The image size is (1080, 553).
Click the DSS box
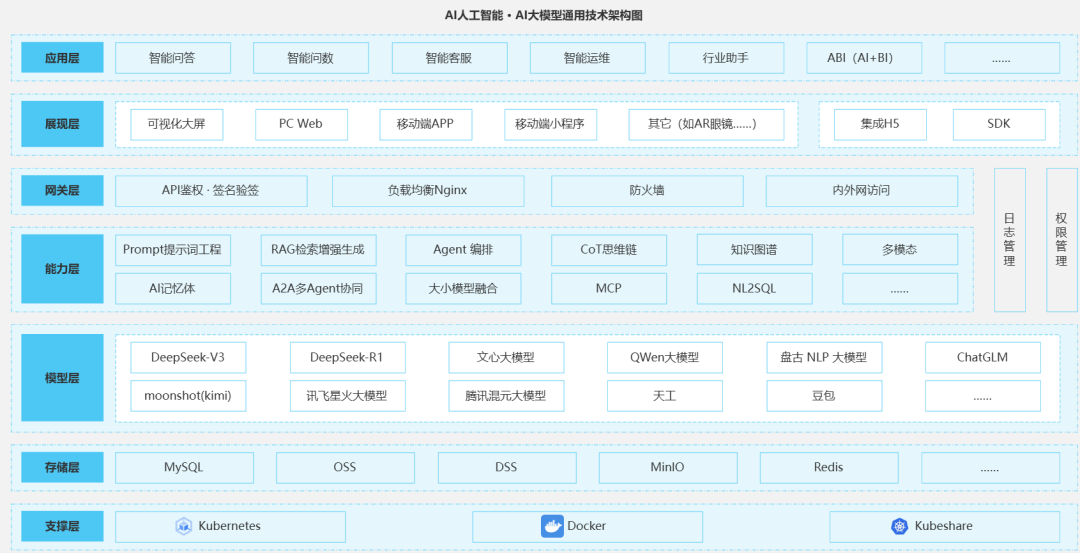point(506,468)
